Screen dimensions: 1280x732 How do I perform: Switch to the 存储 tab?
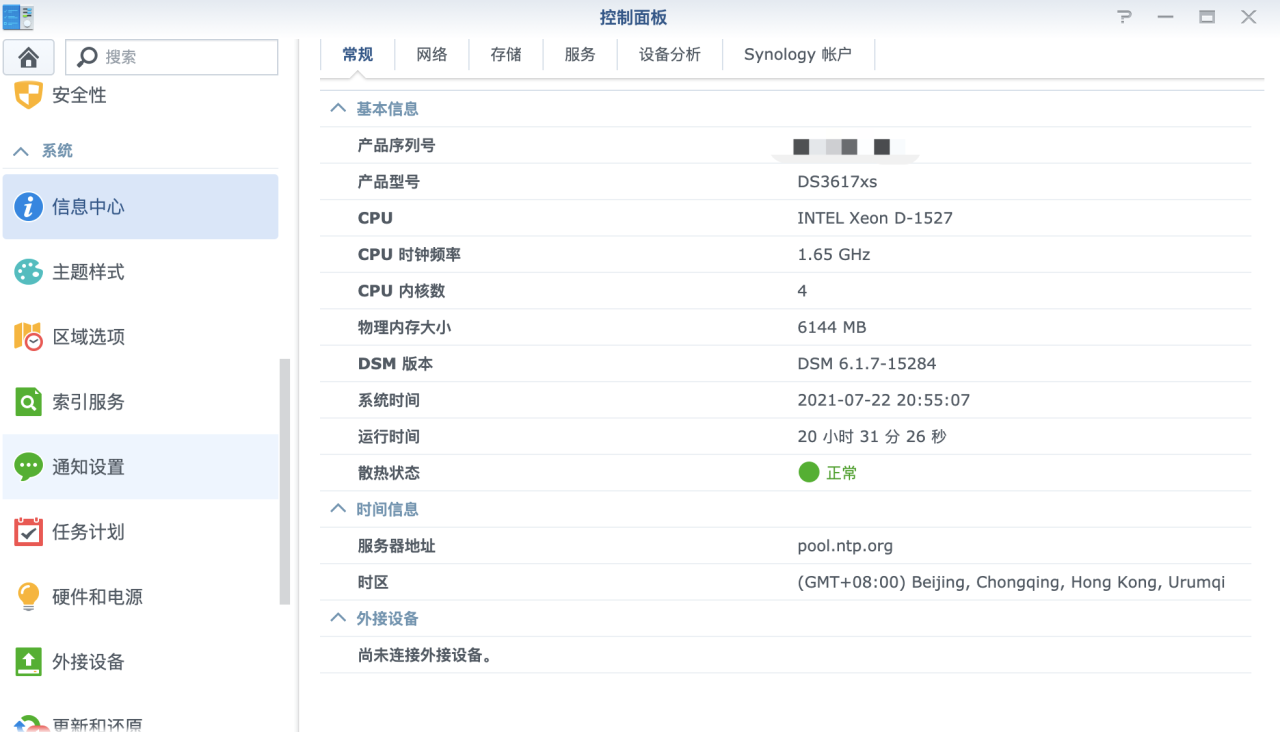[x=505, y=54]
